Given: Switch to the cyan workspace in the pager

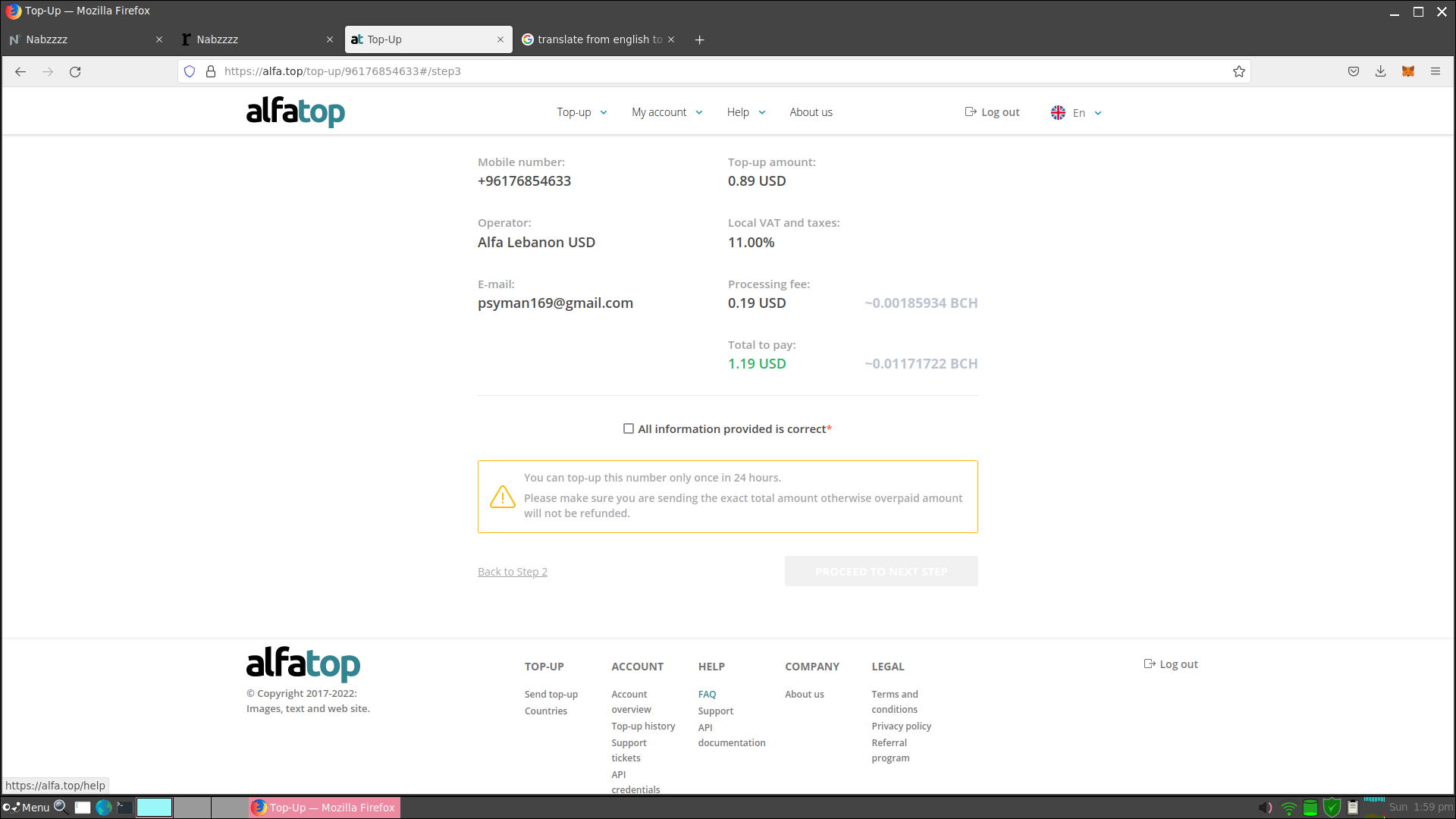Looking at the screenshot, I should (x=154, y=807).
